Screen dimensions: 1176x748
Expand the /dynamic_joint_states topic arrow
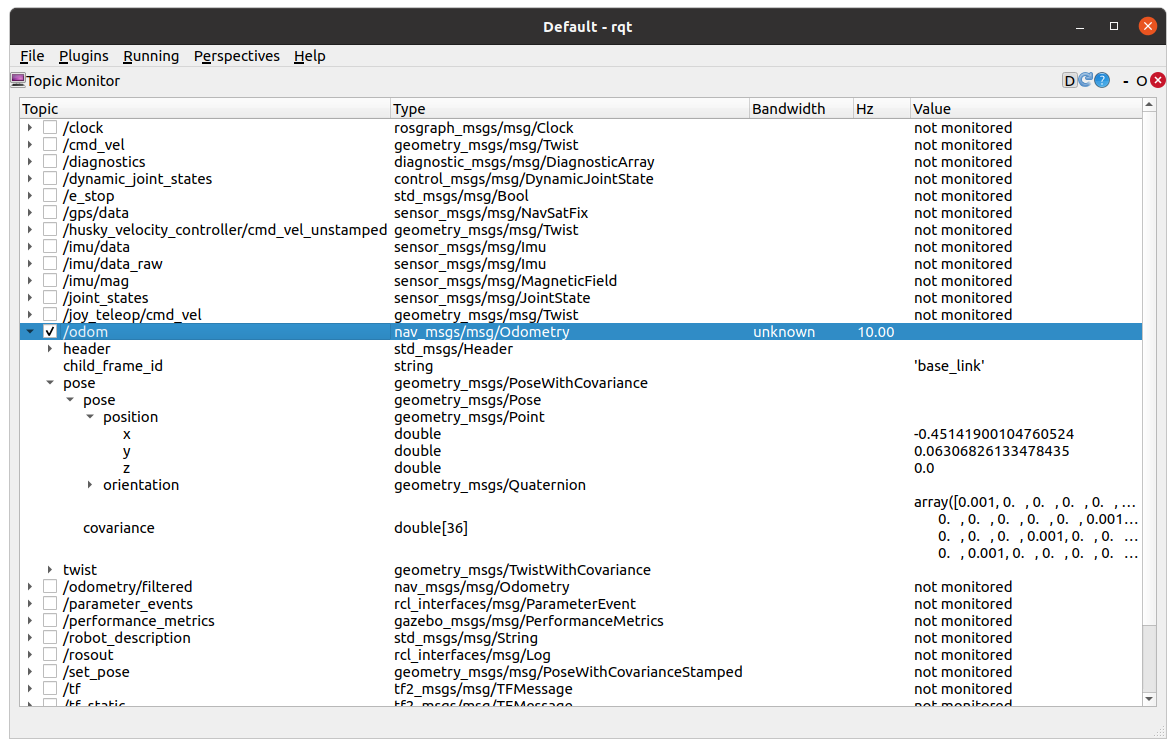point(30,179)
